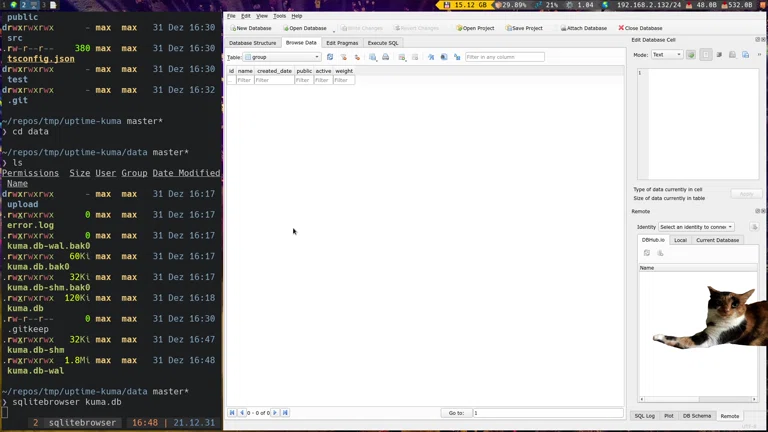Screen dimensions: 768x432
Task: Print the table data icon
Action: click(x=385, y=57)
